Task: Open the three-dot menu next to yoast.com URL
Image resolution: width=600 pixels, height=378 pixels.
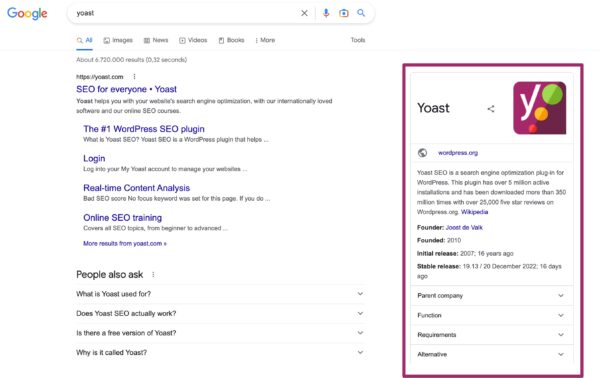Action: tap(134, 77)
